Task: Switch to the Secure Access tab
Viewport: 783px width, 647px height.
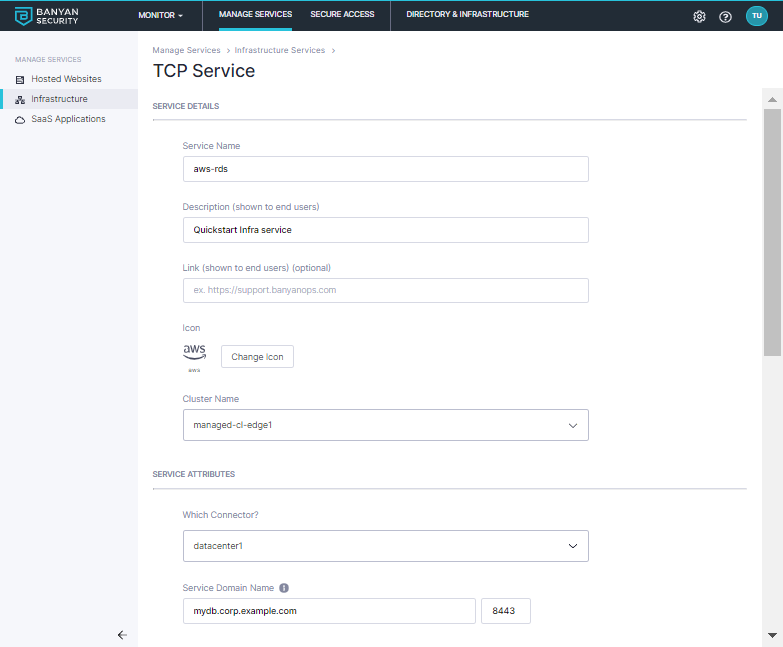Action: pos(342,15)
